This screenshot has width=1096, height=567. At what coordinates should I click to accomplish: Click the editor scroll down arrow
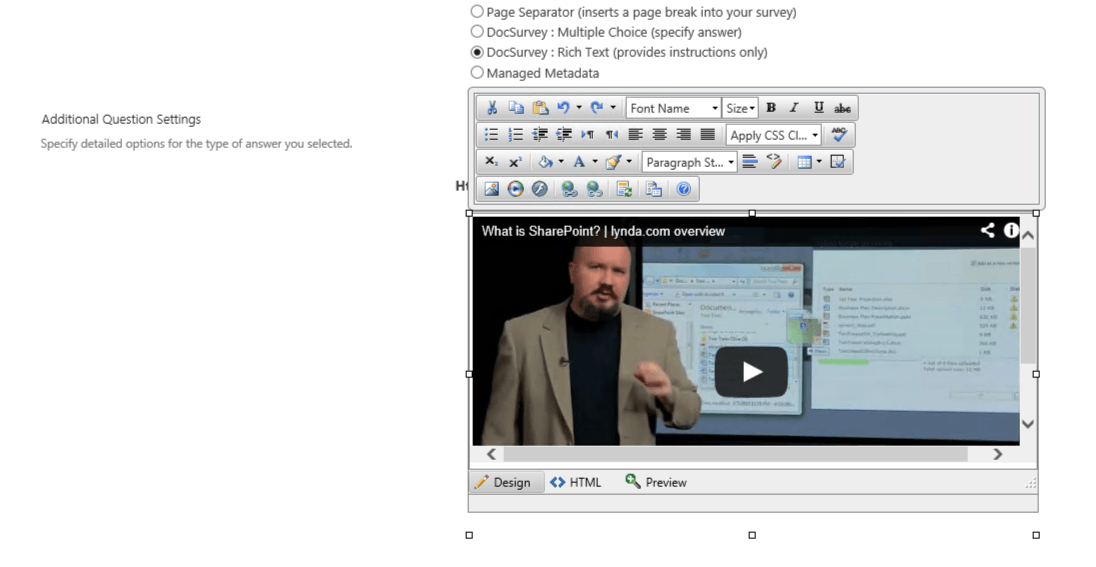(x=1028, y=424)
